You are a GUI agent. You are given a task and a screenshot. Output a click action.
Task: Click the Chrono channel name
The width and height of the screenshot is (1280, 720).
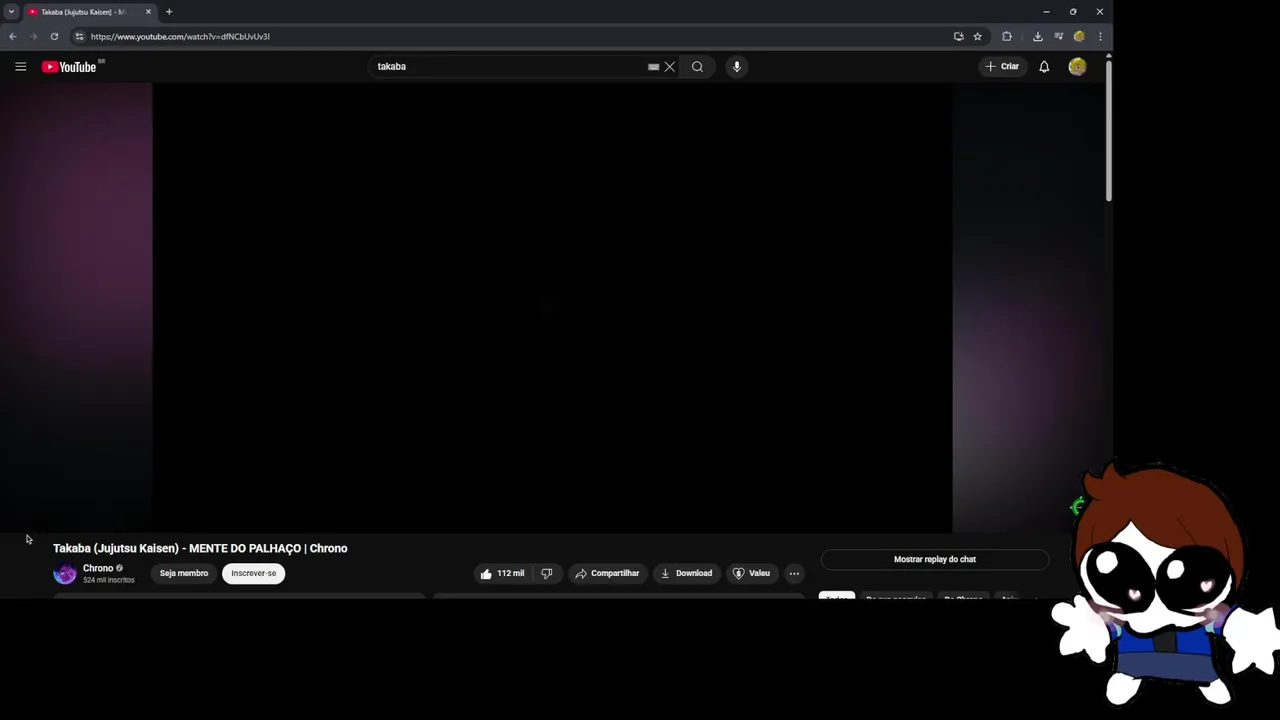(x=98, y=568)
